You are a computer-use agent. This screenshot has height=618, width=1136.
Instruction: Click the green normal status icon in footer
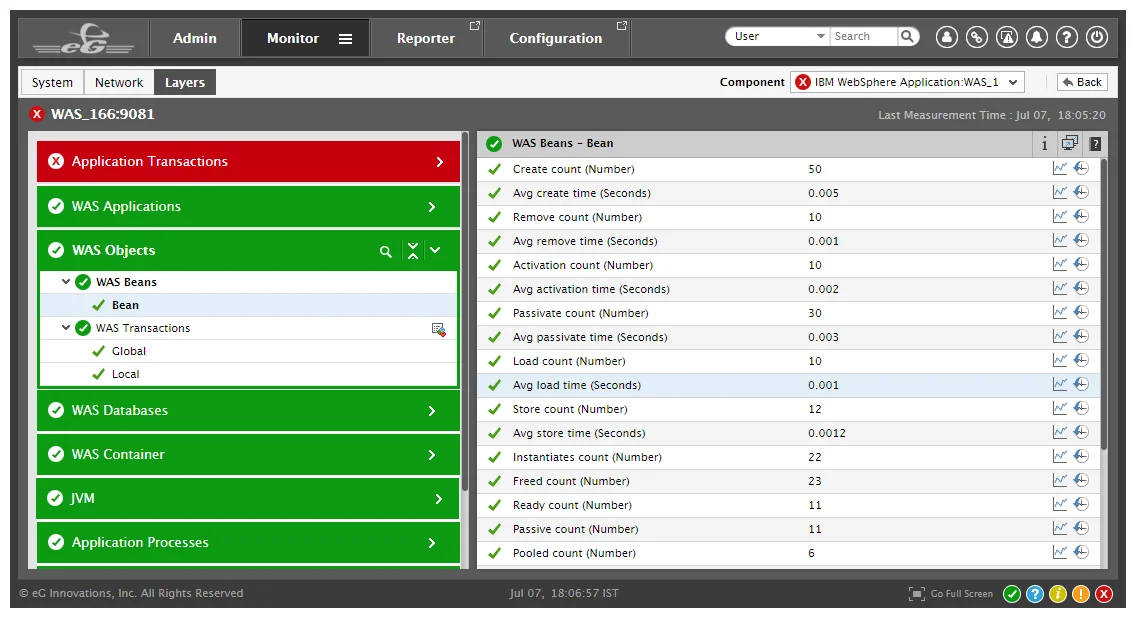[x=1011, y=594]
